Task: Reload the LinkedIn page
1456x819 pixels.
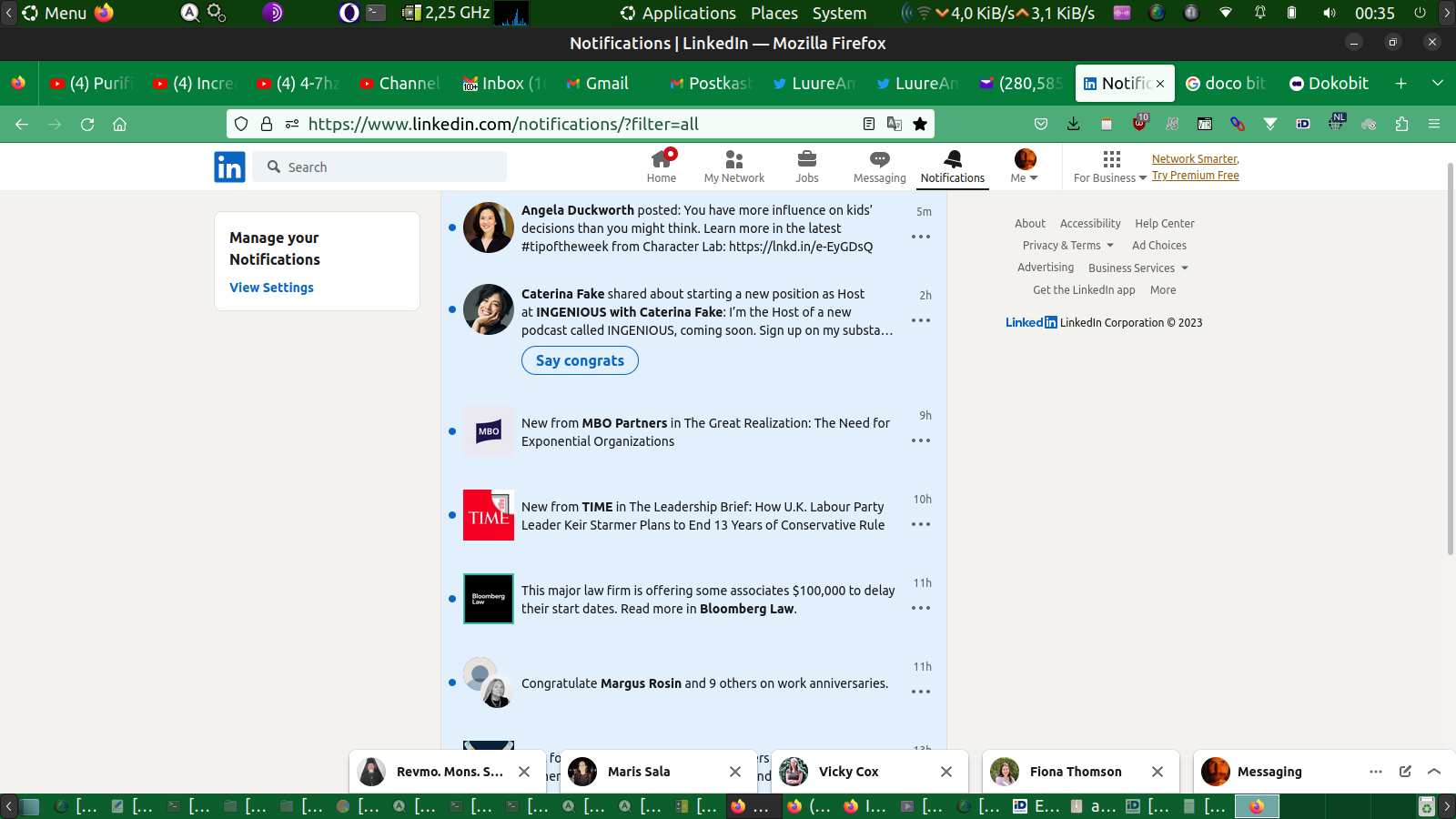Action: pyautogui.click(x=87, y=124)
